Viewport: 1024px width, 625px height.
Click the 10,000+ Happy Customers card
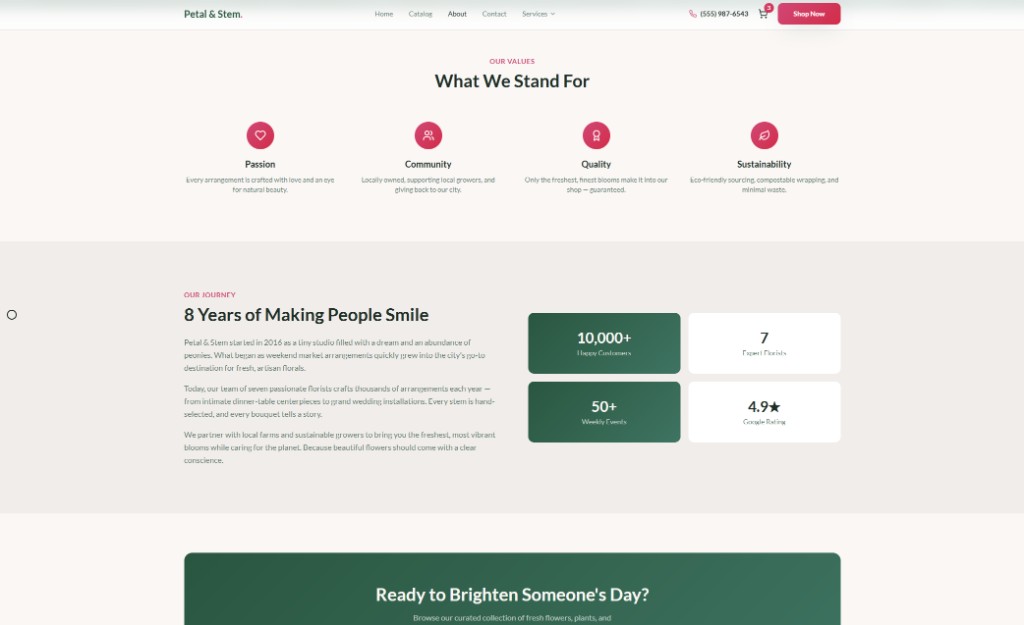tap(604, 343)
